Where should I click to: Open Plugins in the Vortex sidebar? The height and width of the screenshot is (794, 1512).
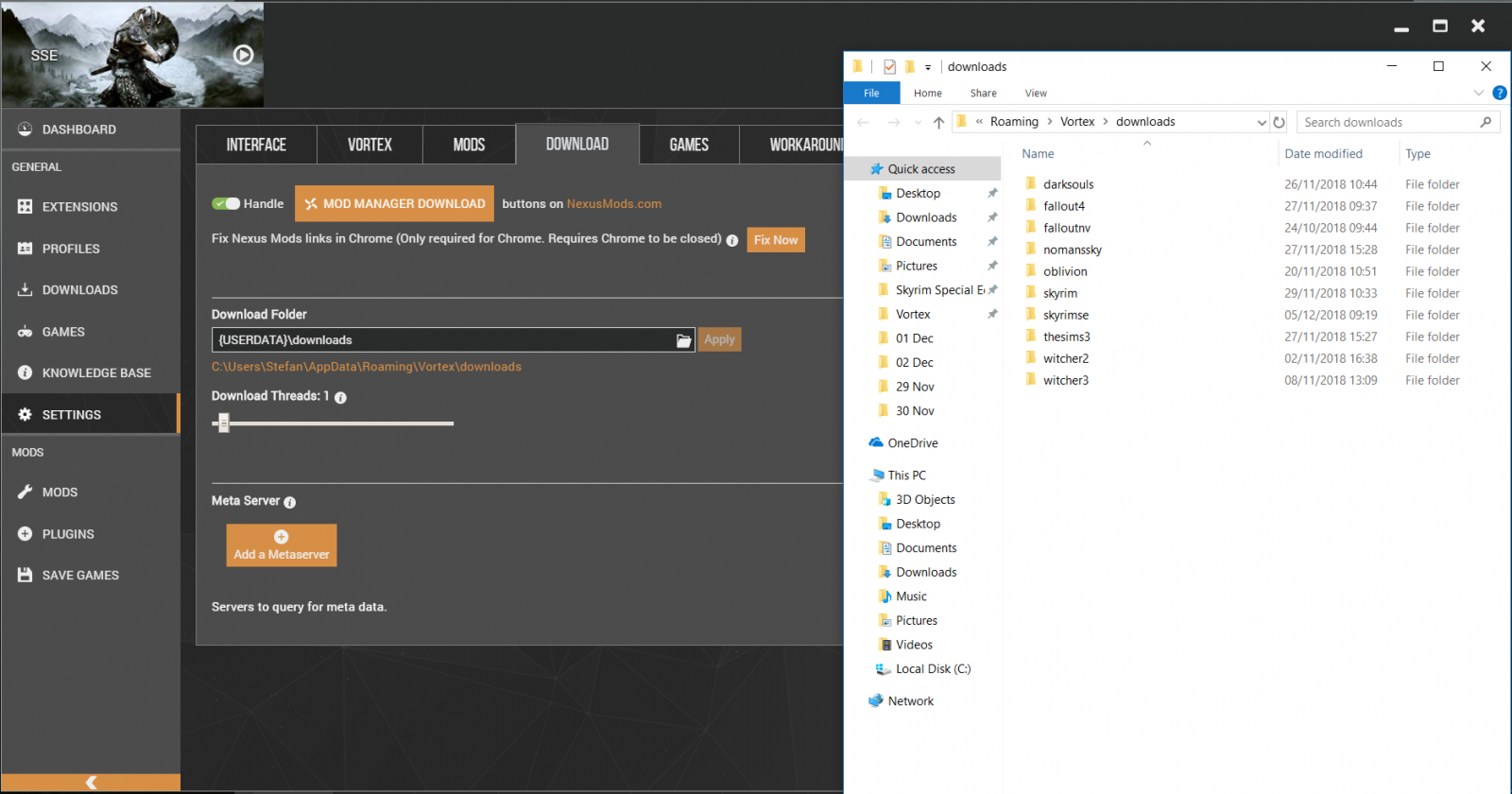90,534
